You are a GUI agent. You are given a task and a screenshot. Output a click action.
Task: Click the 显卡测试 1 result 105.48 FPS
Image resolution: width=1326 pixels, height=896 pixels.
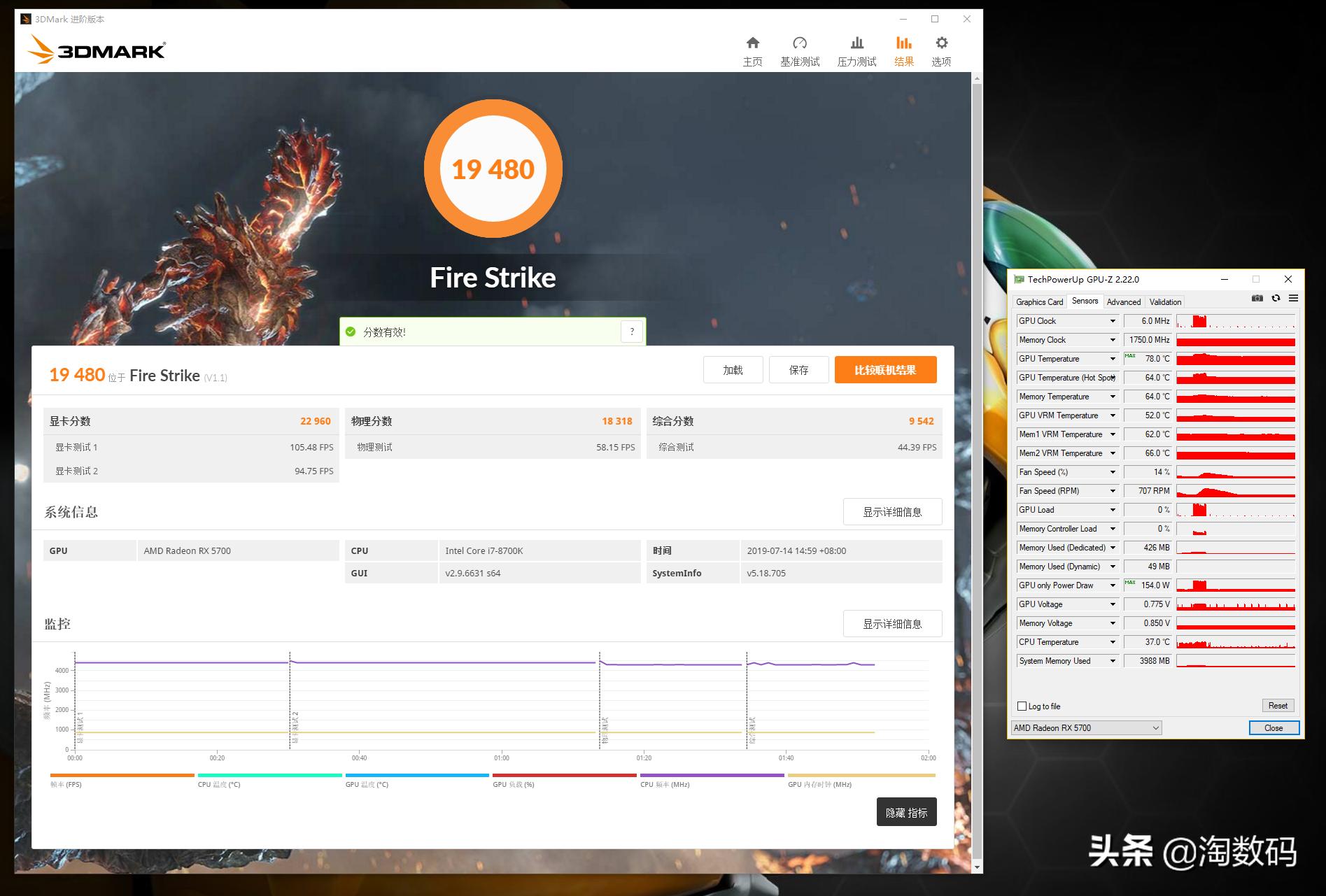(311, 447)
